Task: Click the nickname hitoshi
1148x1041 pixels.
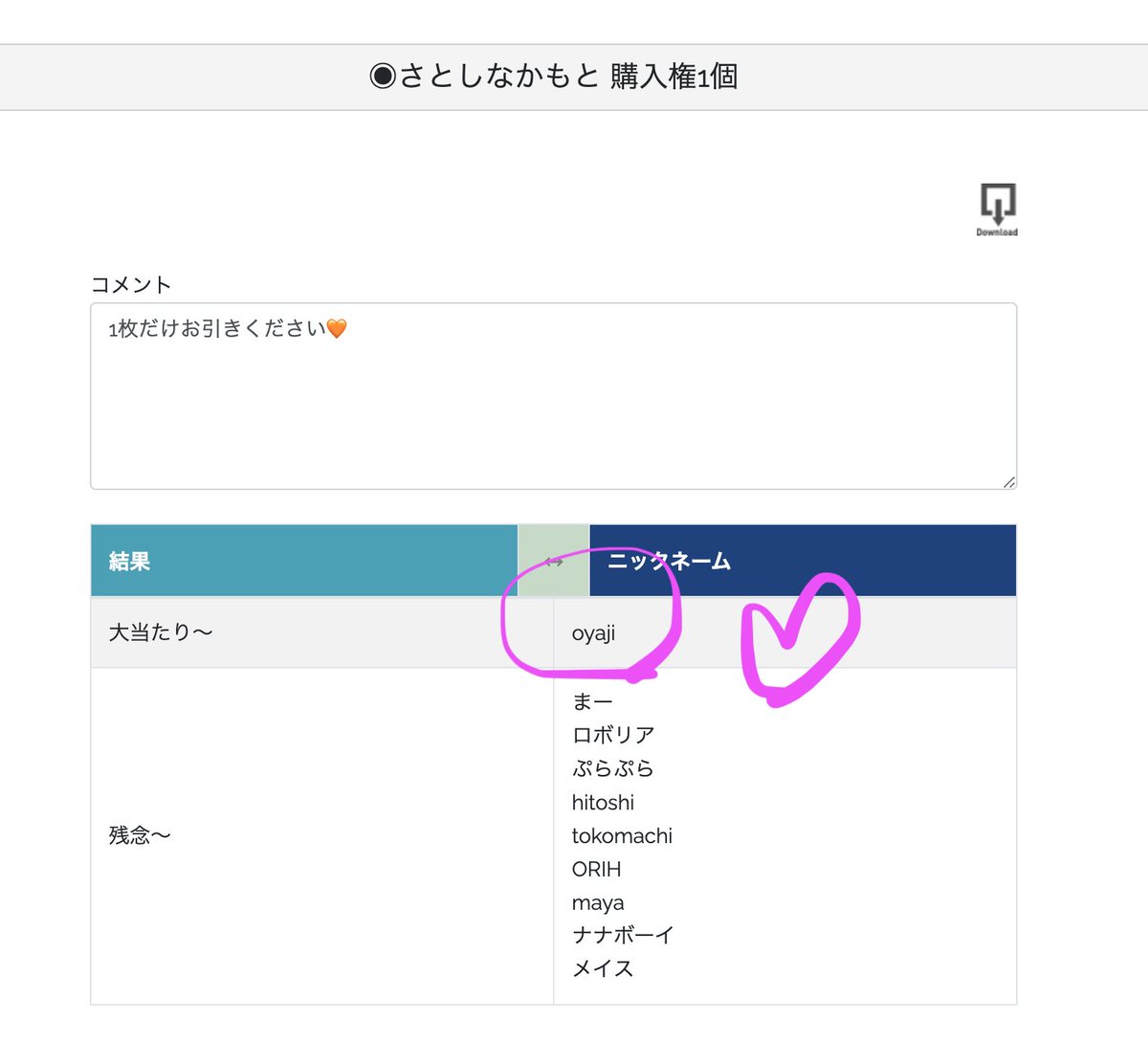Action: pyautogui.click(x=603, y=802)
